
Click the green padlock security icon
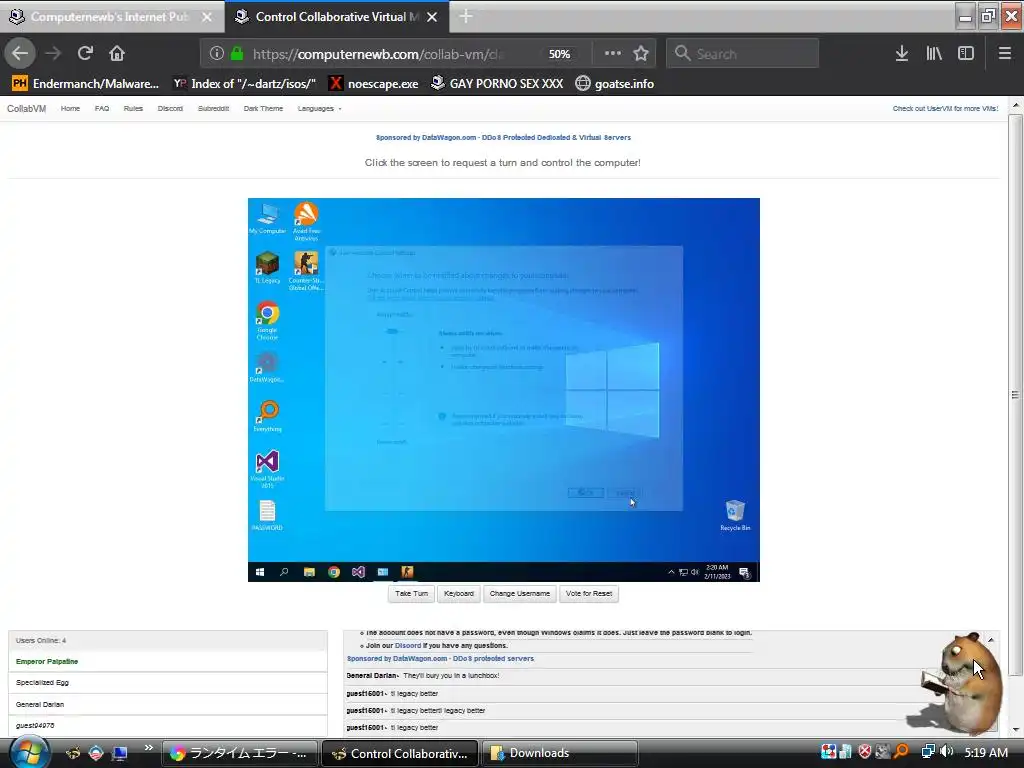tap(237, 54)
